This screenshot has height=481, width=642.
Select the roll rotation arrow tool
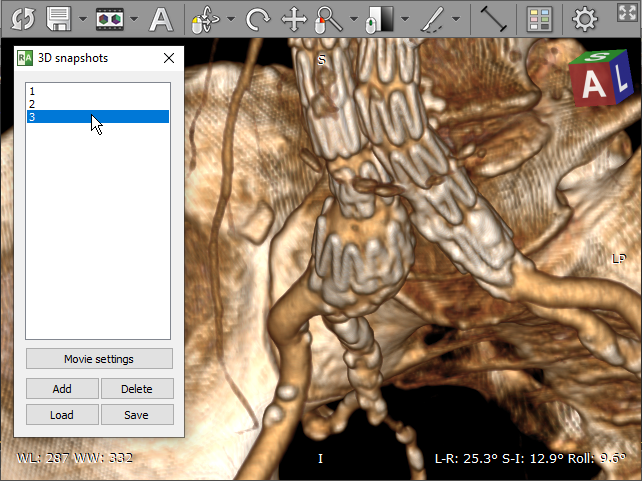258,18
